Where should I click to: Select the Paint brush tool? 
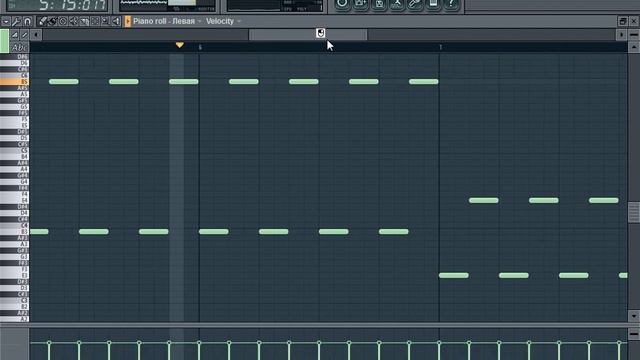click(52, 21)
